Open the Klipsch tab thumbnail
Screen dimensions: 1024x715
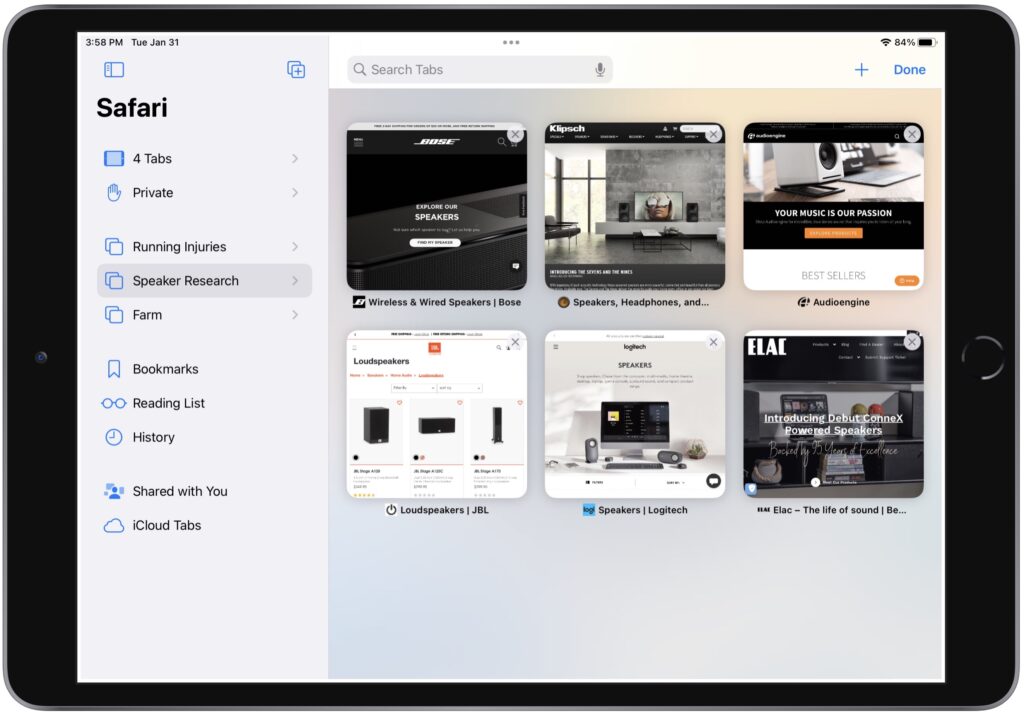tap(635, 206)
